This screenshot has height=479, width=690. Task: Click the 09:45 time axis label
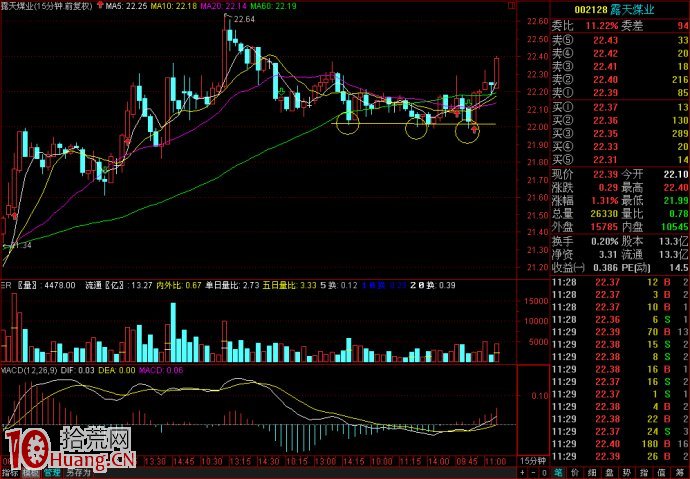coord(467,462)
